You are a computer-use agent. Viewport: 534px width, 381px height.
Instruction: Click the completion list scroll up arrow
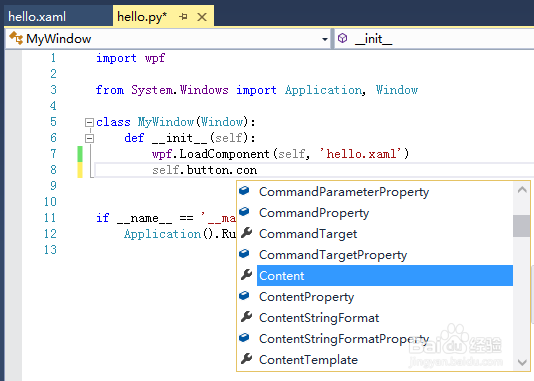[x=522, y=190]
